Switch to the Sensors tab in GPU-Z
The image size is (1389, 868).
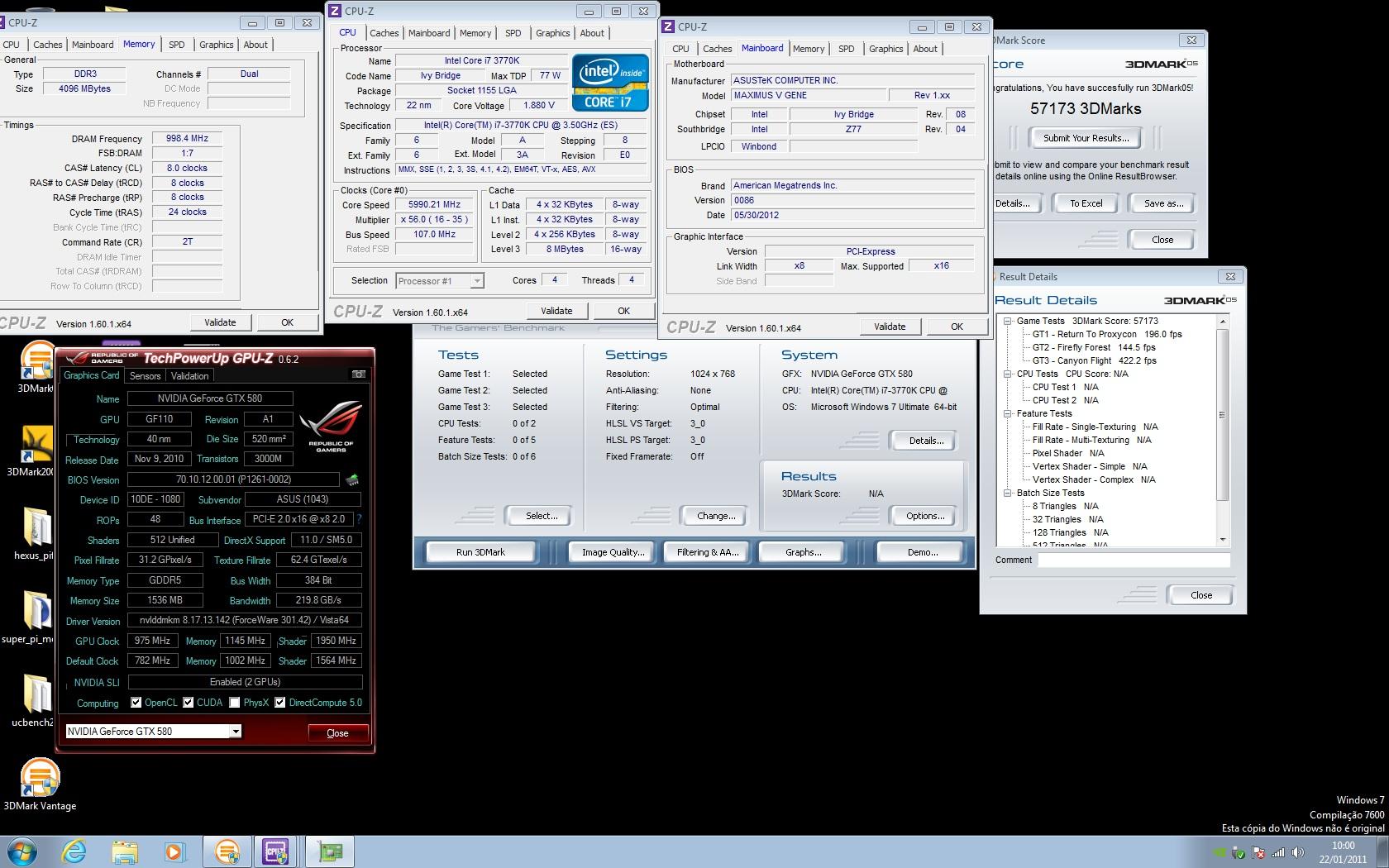(x=146, y=376)
